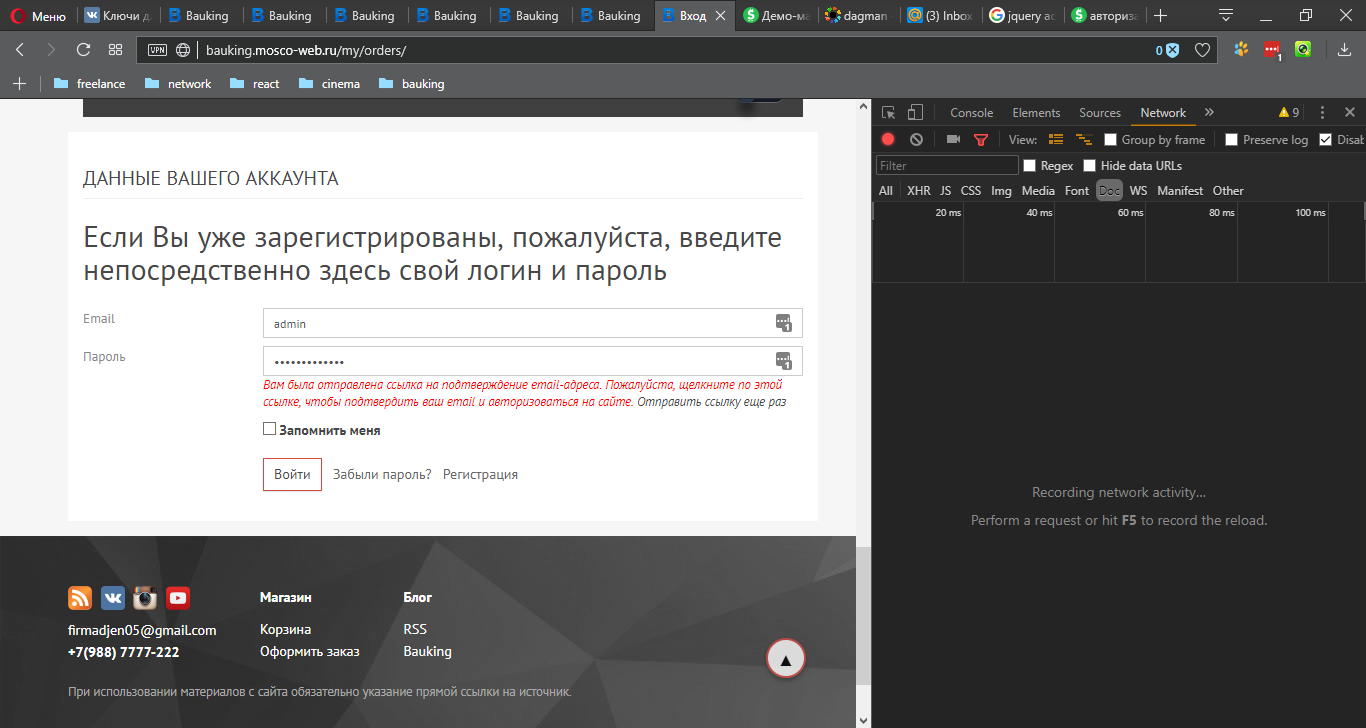
Task: Click the firmadjen05@gmail.com email link
Action: point(142,630)
